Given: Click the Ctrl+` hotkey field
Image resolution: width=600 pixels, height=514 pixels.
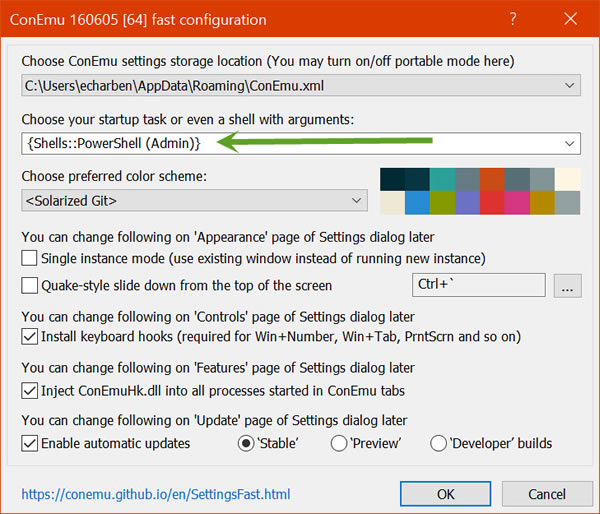Looking at the screenshot, I should tap(479, 285).
